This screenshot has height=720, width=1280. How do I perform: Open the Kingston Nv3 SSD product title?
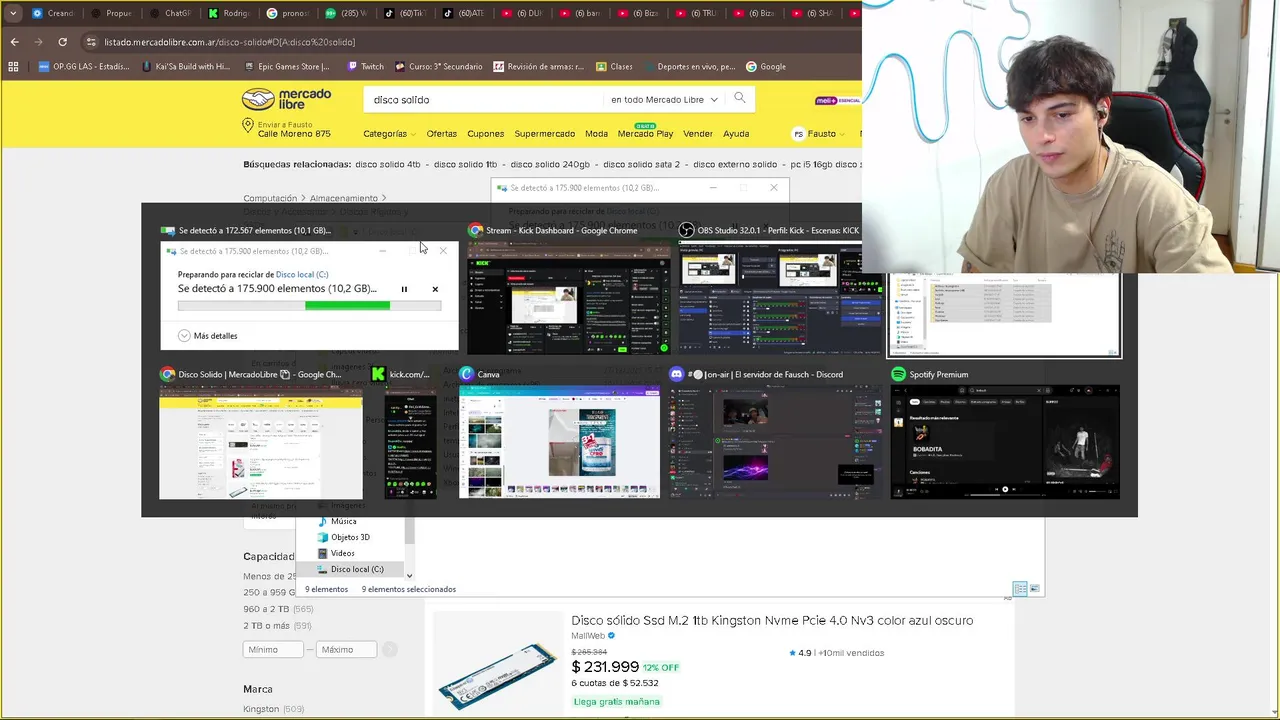pyautogui.click(x=772, y=620)
